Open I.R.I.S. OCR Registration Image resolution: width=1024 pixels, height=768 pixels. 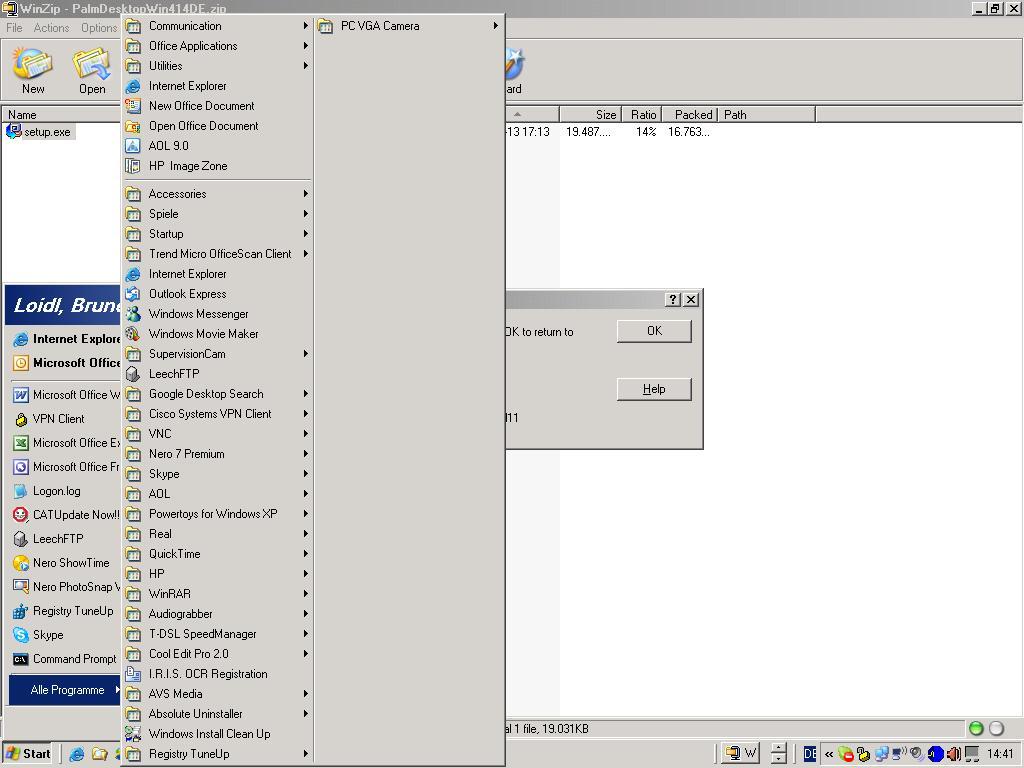(x=217, y=674)
